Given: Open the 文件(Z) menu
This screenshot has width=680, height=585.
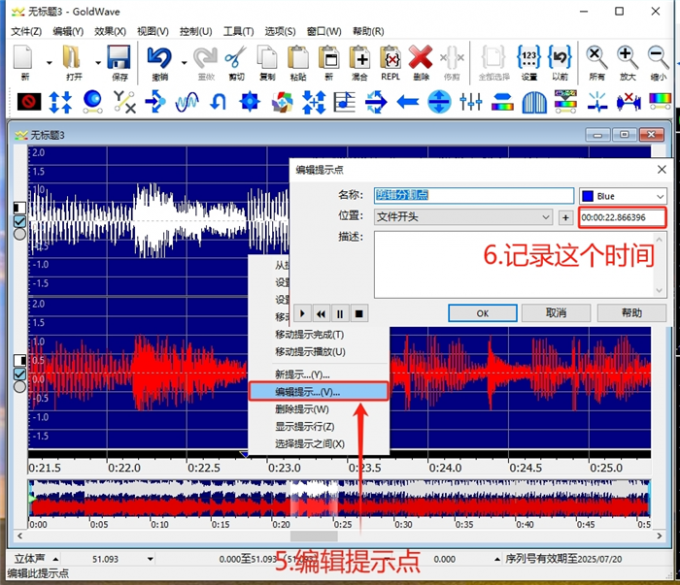Looking at the screenshot, I should click(x=26, y=31).
